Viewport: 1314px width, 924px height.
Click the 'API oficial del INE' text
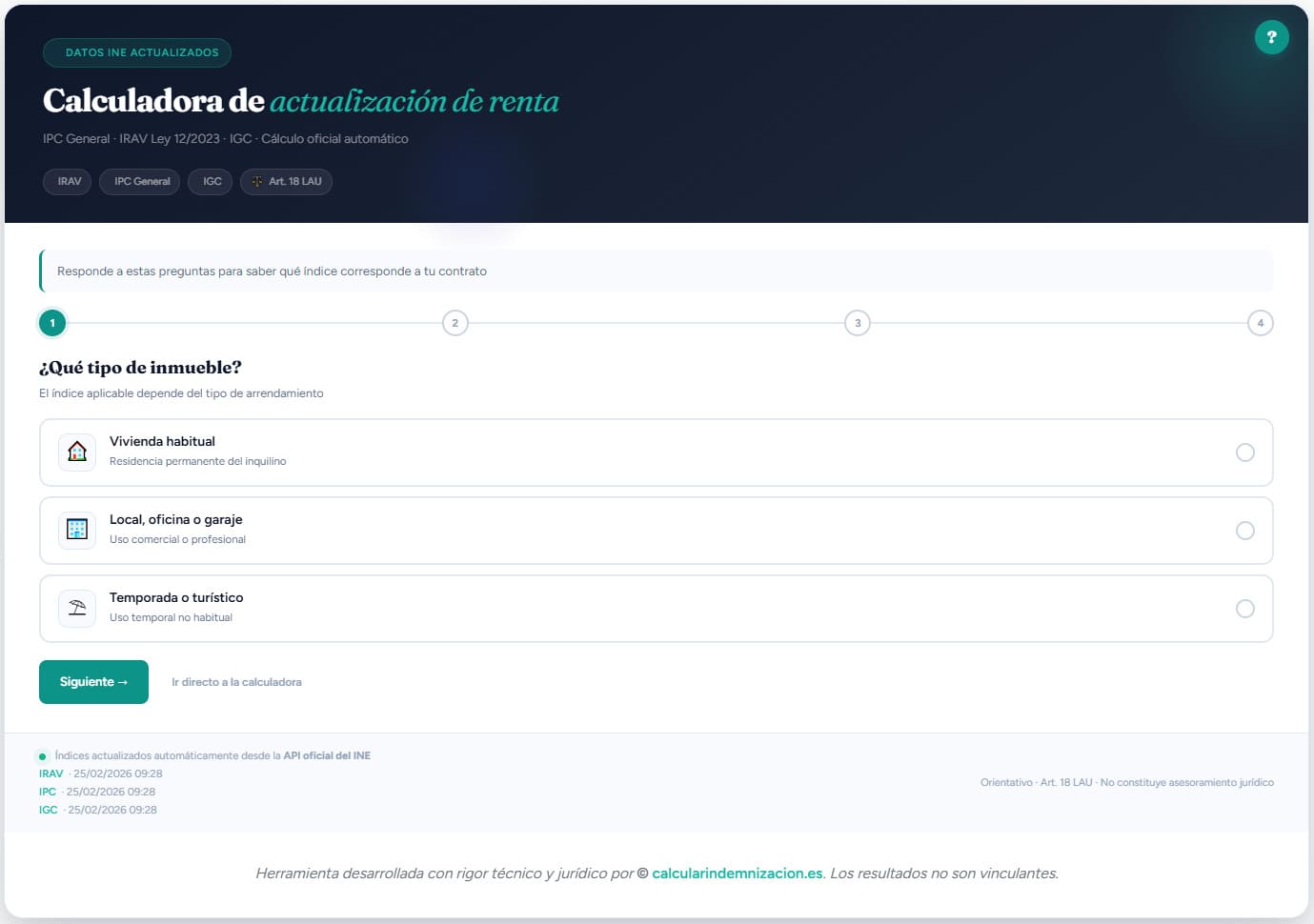[327, 755]
